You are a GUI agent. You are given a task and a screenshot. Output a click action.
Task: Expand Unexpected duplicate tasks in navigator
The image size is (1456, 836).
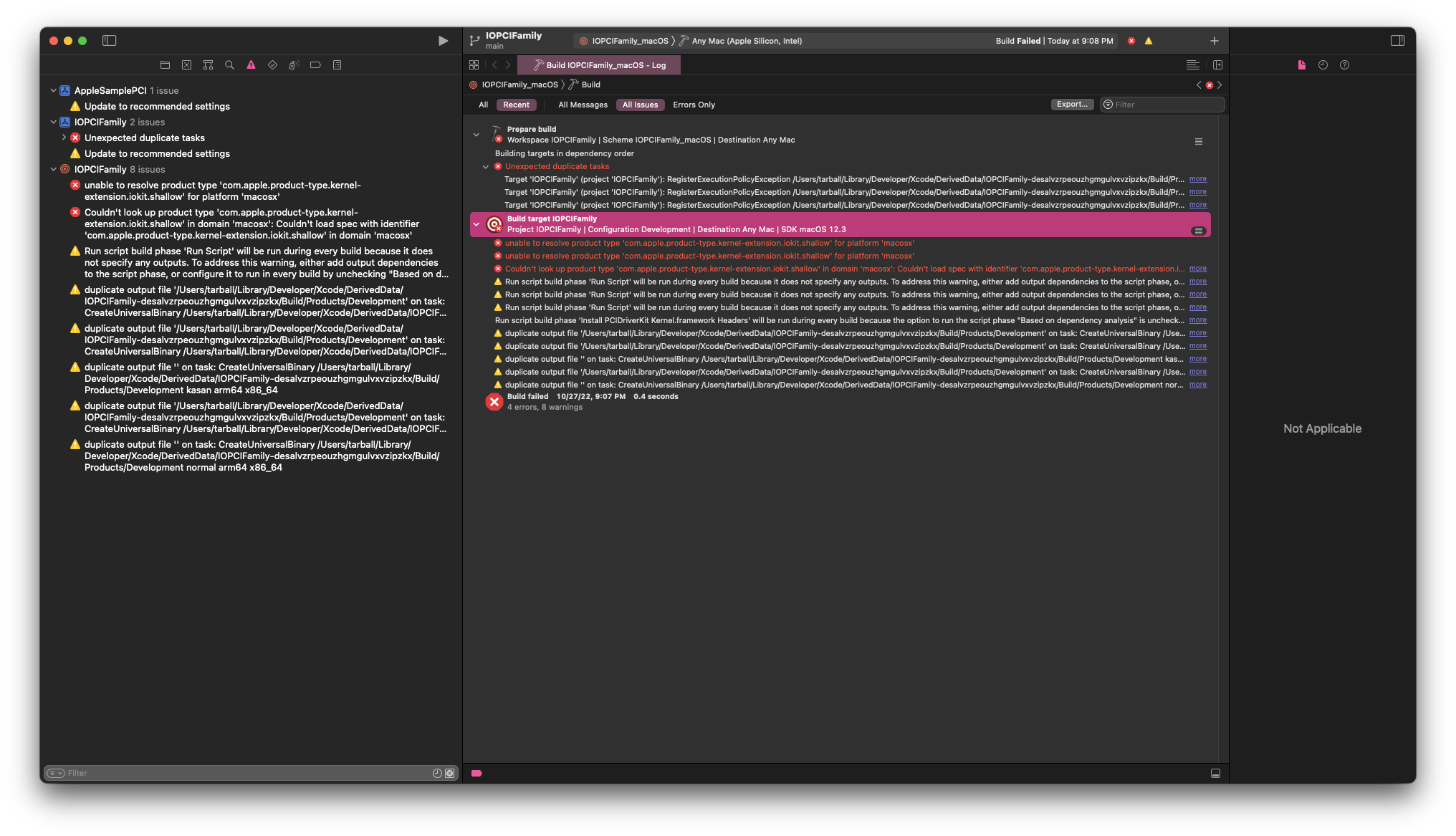click(64, 138)
